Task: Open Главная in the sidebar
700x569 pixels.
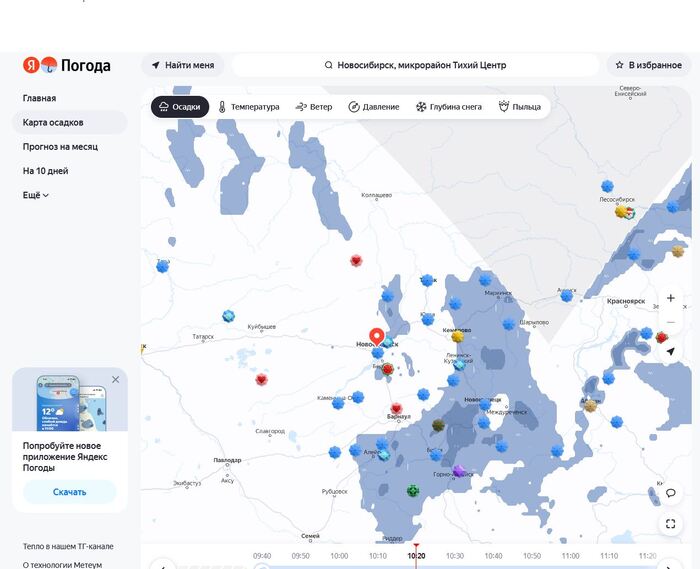Action: pyautogui.click(x=39, y=98)
